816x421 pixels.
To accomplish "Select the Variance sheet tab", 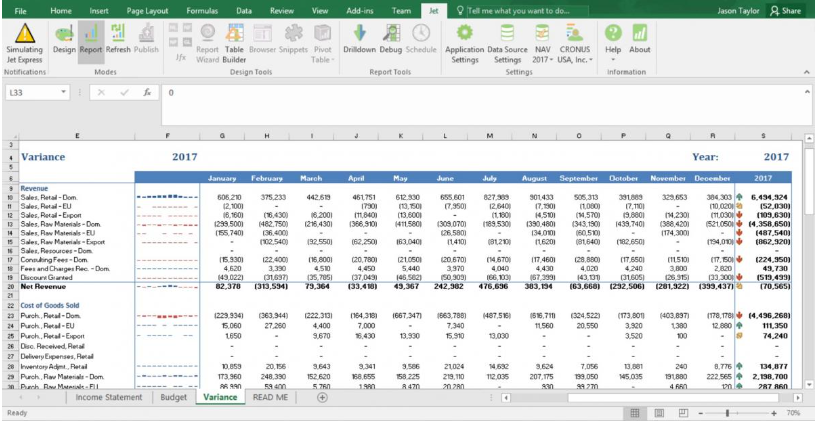I will coord(220,398).
